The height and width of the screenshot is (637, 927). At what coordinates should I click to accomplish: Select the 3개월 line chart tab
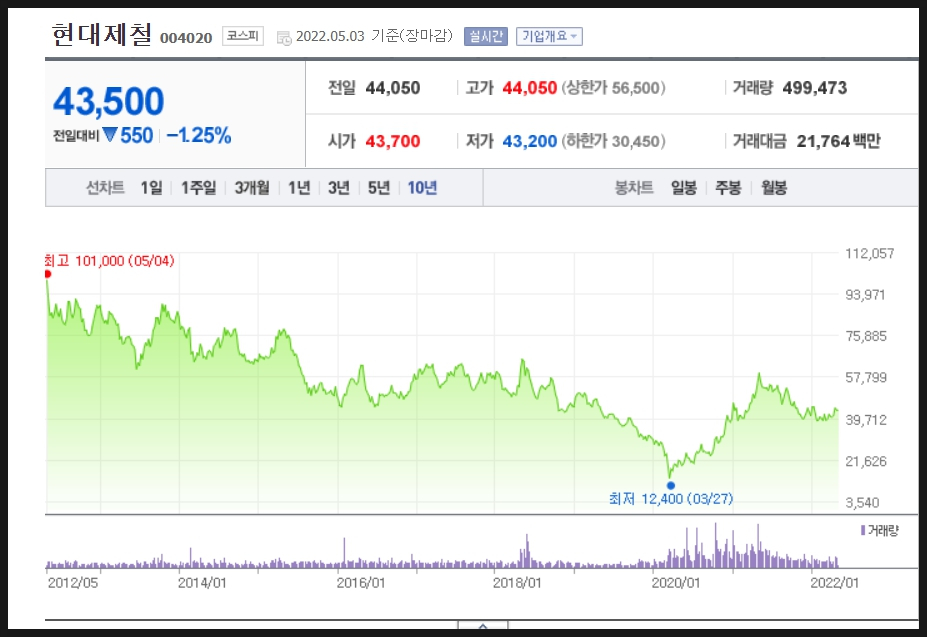252,188
